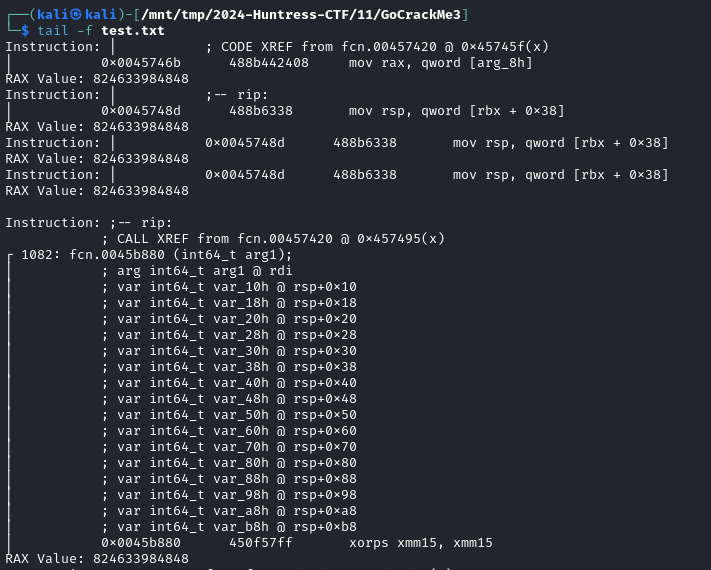Click the xorps xmm15, xmm15 instruction

click(421, 542)
